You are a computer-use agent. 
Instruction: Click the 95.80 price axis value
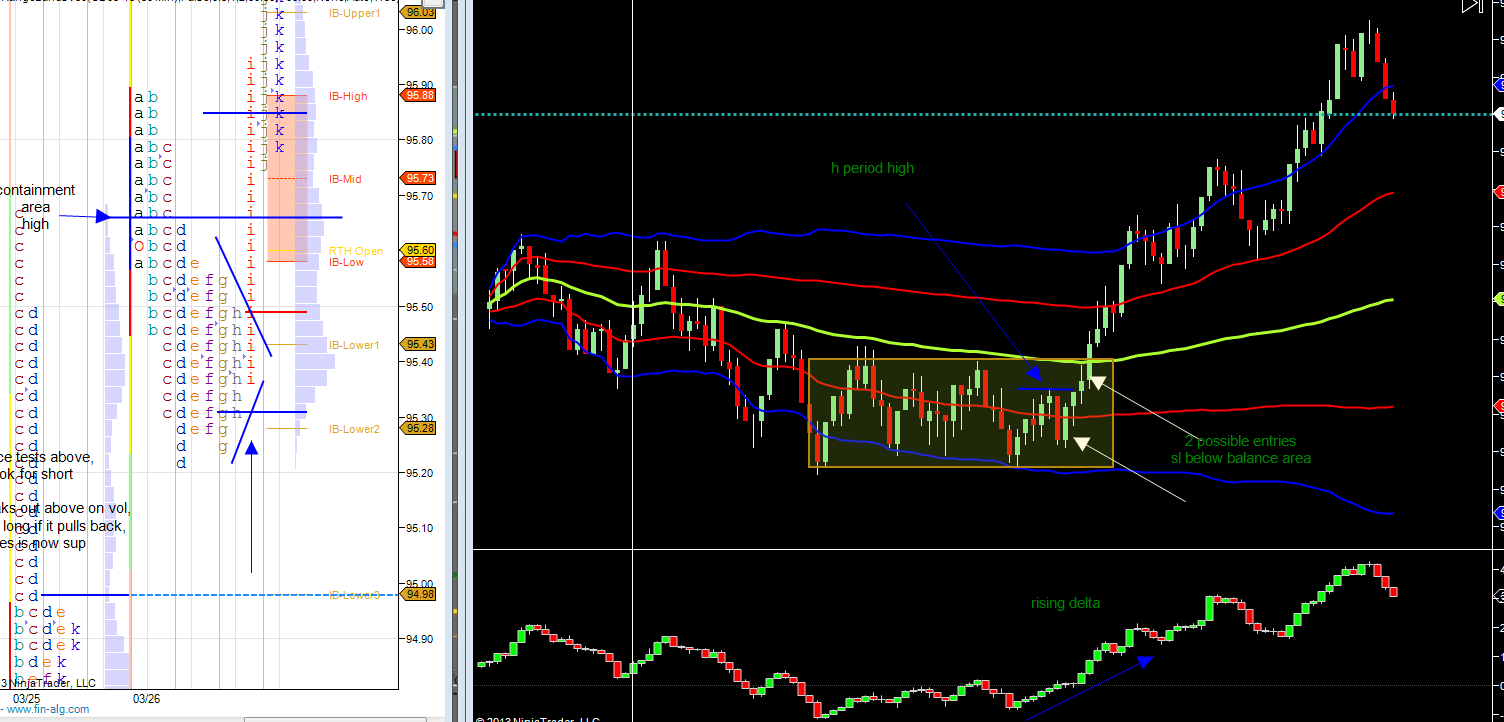[420, 140]
